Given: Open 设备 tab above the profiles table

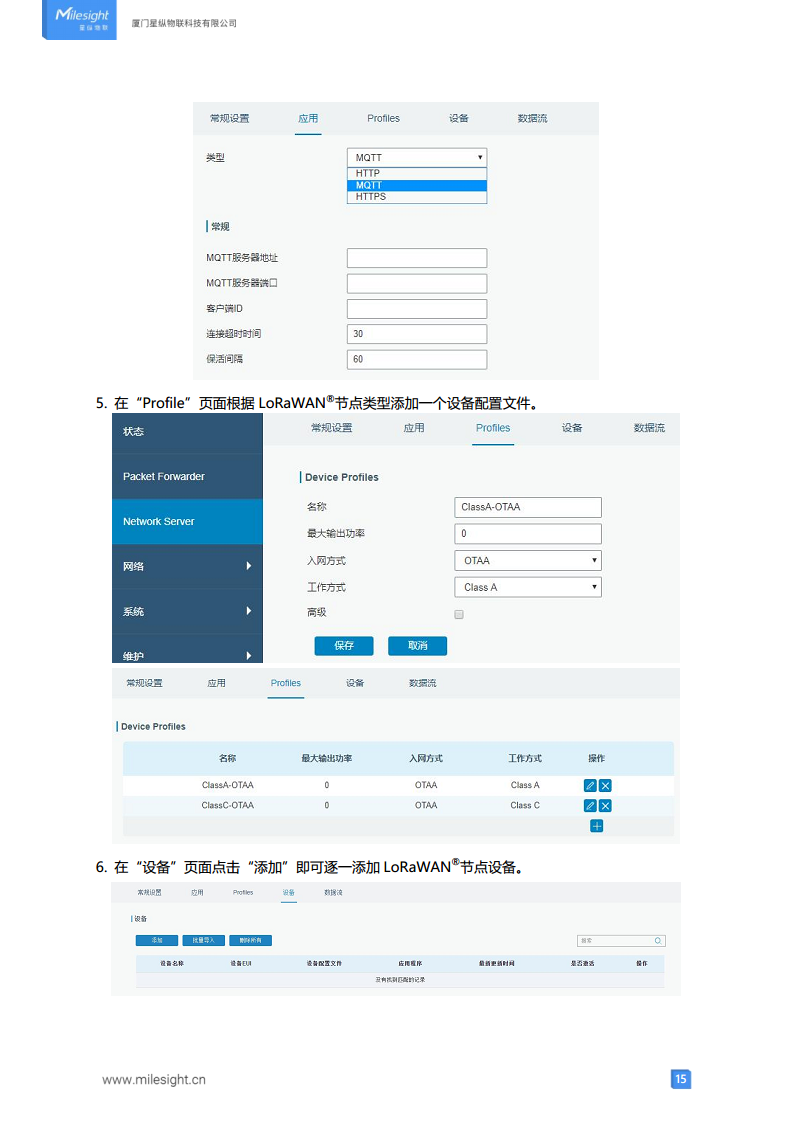Looking at the screenshot, I should [x=355, y=683].
